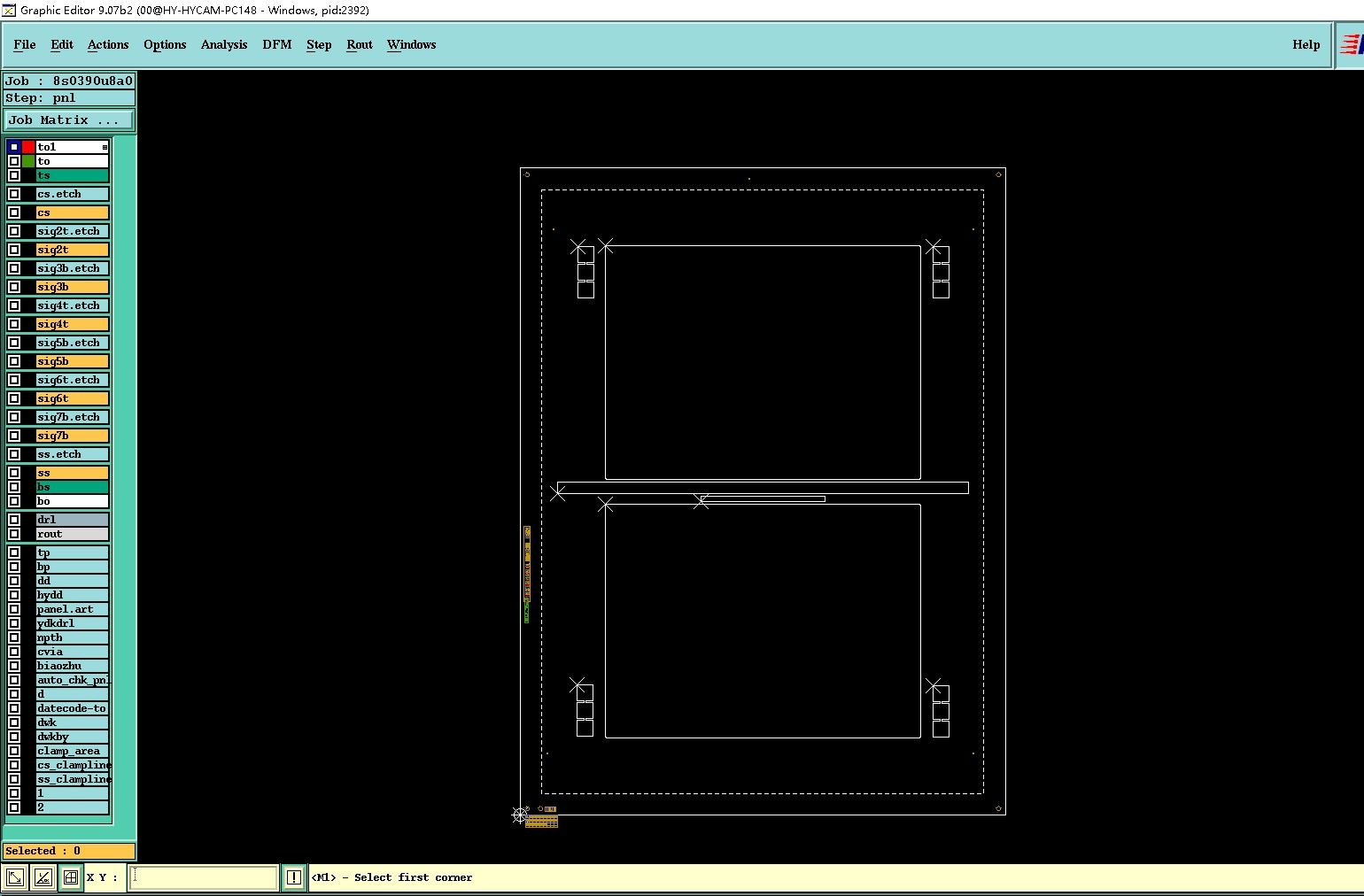Select the sig5b layer name
Image resolution: width=1364 pixels, height=896 pixels.
pos(73,361)
